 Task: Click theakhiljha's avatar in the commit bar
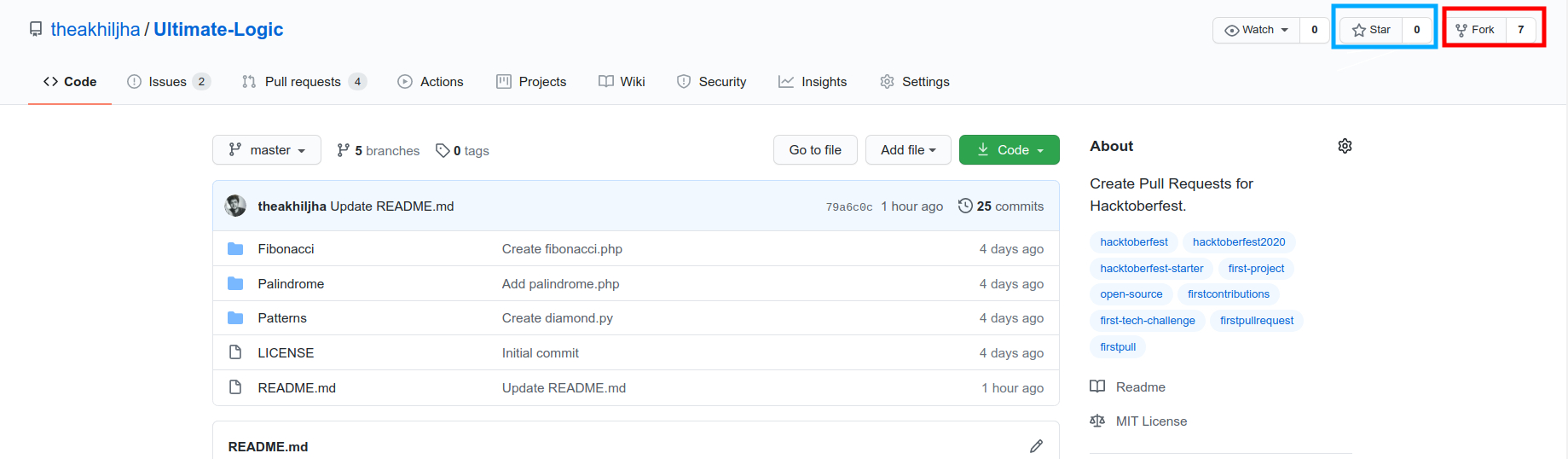235,206
